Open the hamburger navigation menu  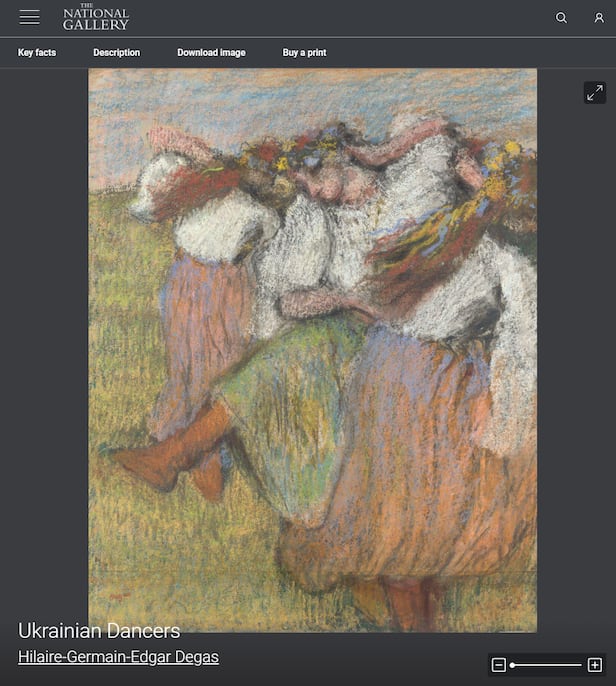pyautogui.click(x=30, y=18)
